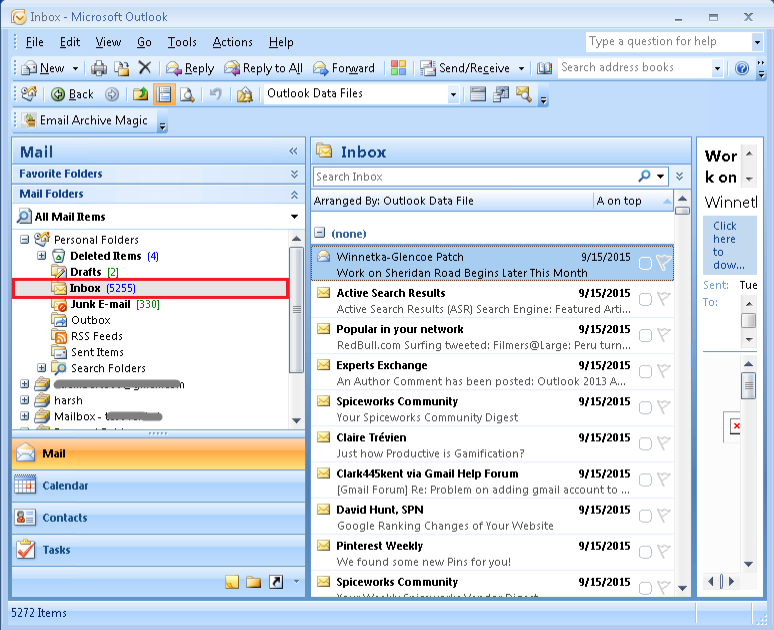Click in the Search Inbox field

(x=475, y=177)
